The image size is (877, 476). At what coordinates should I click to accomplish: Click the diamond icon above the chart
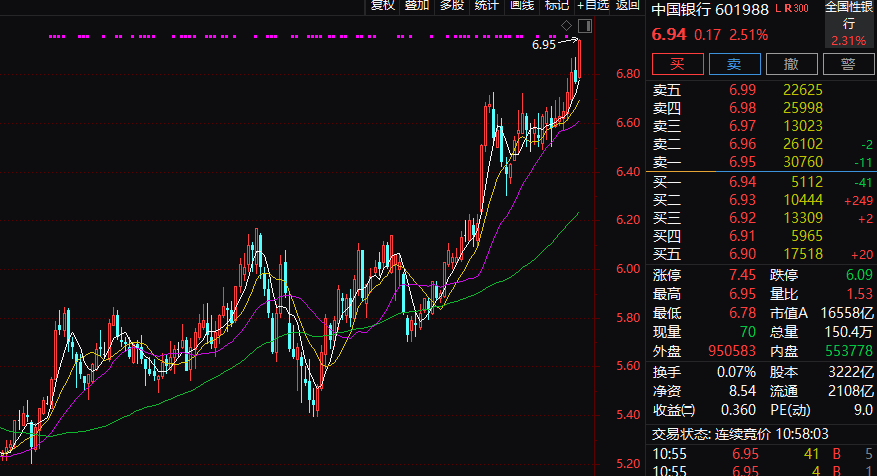click(567, 25)
